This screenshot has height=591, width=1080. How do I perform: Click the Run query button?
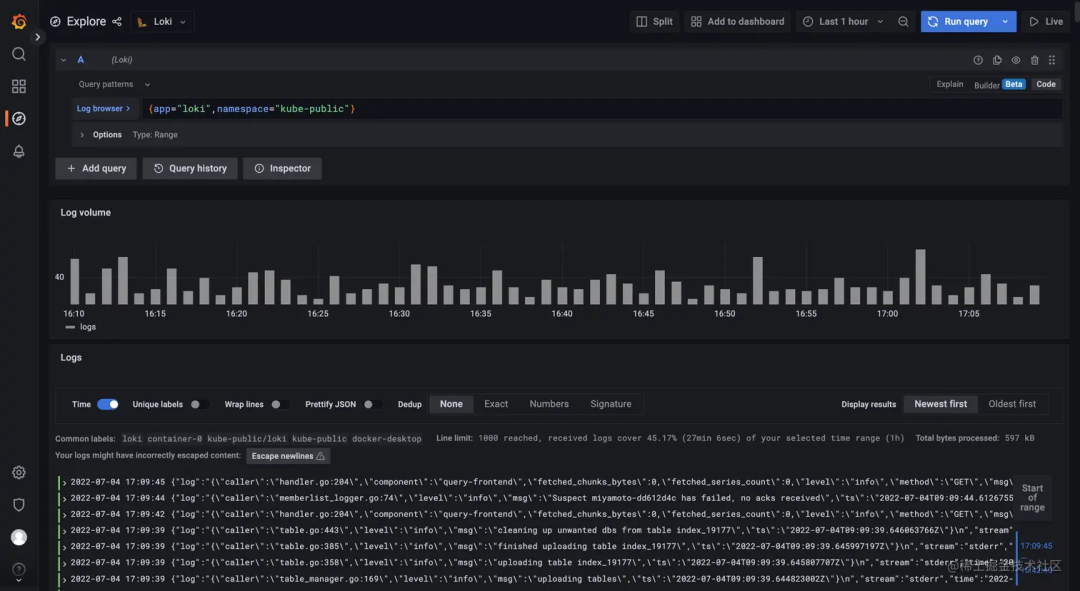pyautogui.click(x=958, y=21)
